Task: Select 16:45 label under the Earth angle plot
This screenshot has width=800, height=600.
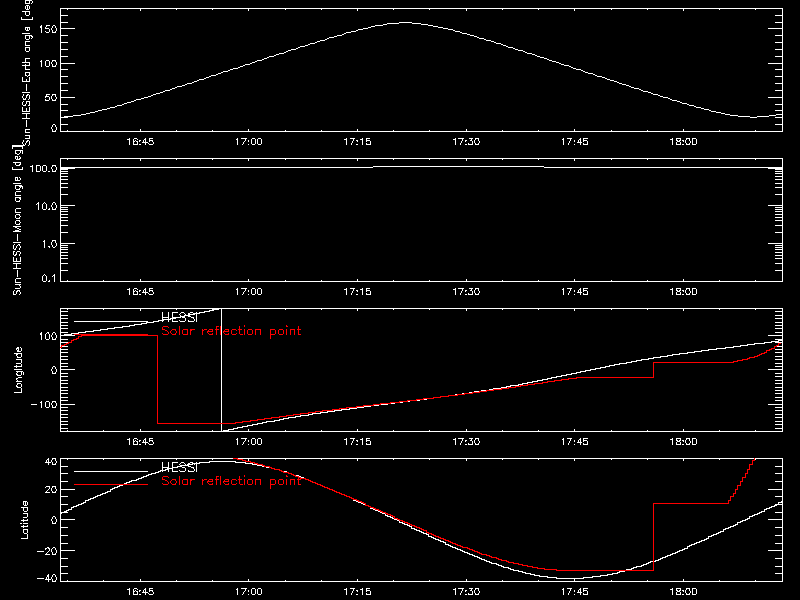Action: [140, 142]
